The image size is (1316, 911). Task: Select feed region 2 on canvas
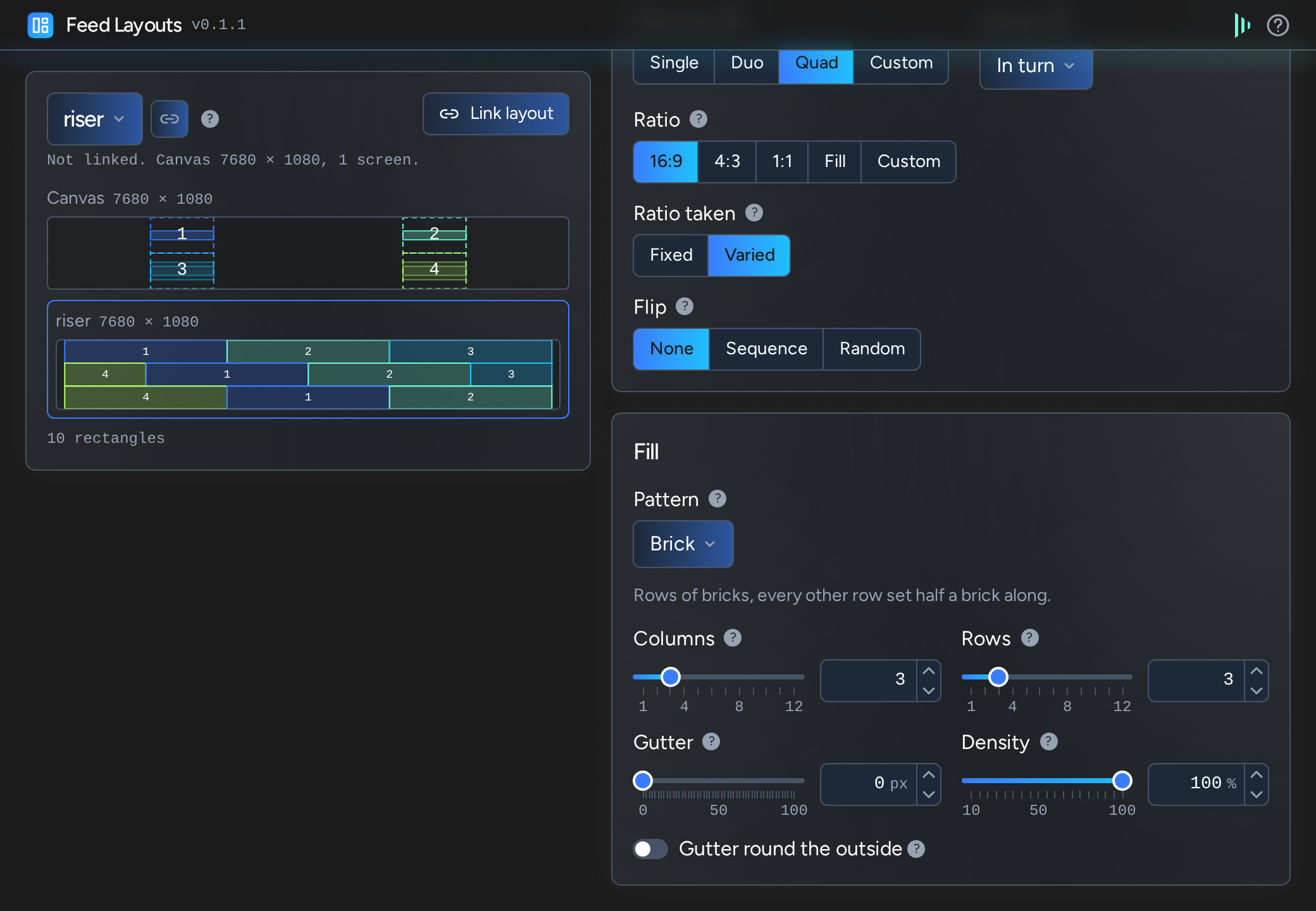coord(435,235)
